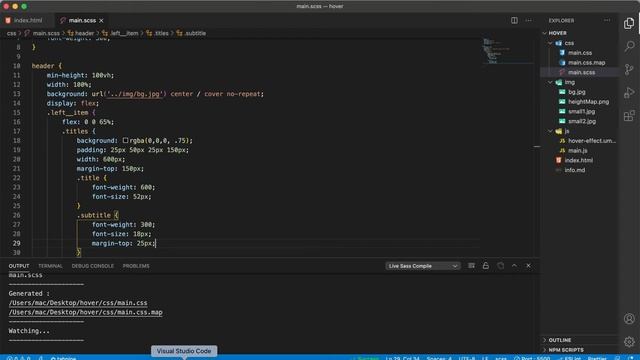
Task: Click the .left__item breadcrumb segment
Action: [x=124, y=33]
